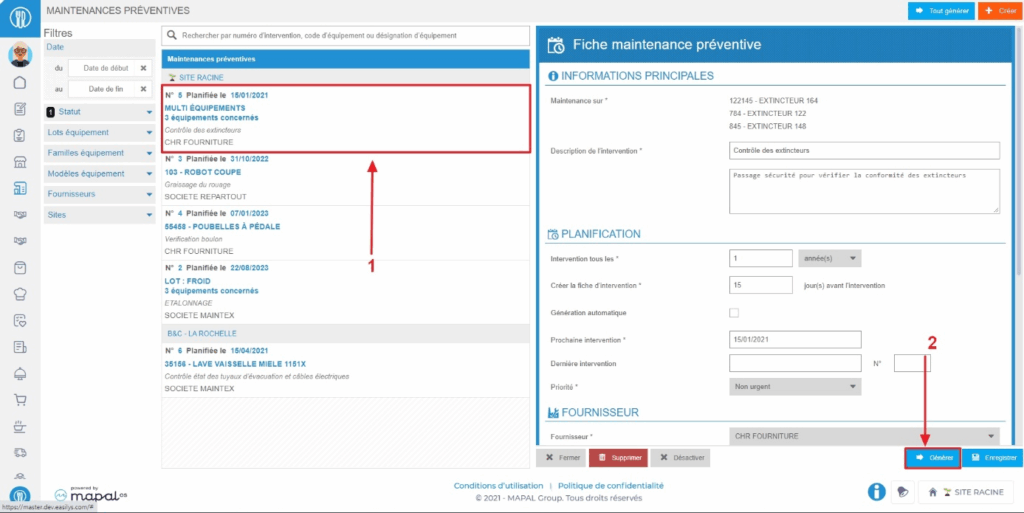1024x513 pixels.
Task: Open the Fournisseur 'CHR FOURNITURE' dropdown
Action: click(865, 436)
